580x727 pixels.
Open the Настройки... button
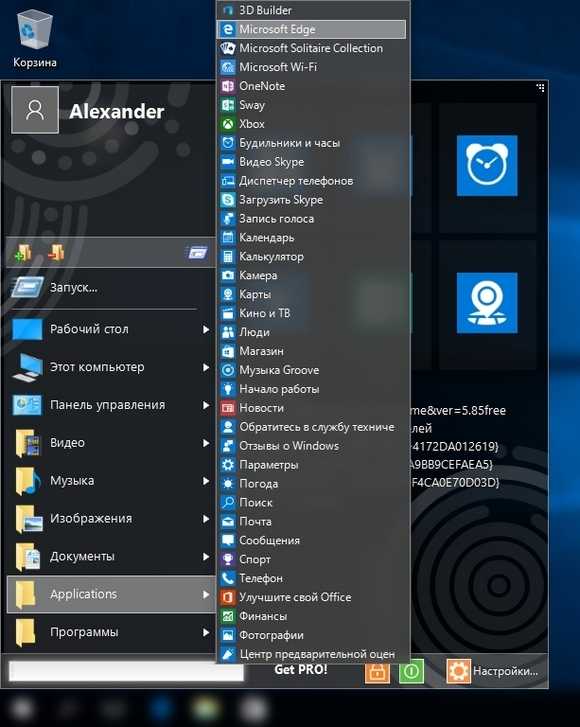click(x=493, y=671)
